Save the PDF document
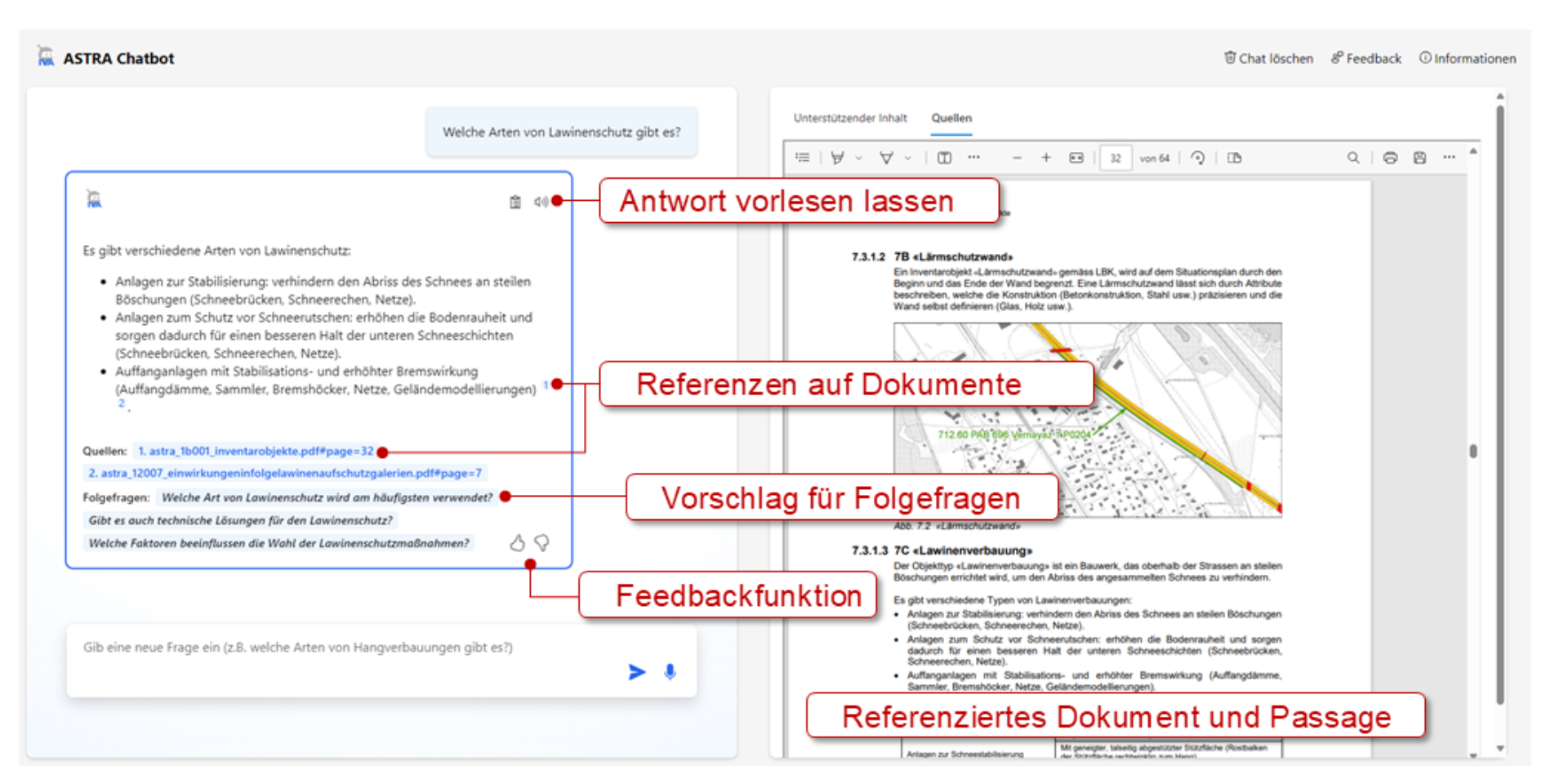The width and height of the screenshot is (1568, 766). (x=1419, y=158)
